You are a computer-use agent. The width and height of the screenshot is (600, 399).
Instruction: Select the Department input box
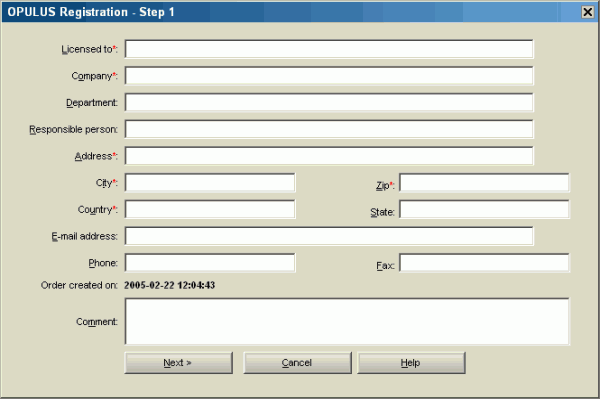coord(329,103)
